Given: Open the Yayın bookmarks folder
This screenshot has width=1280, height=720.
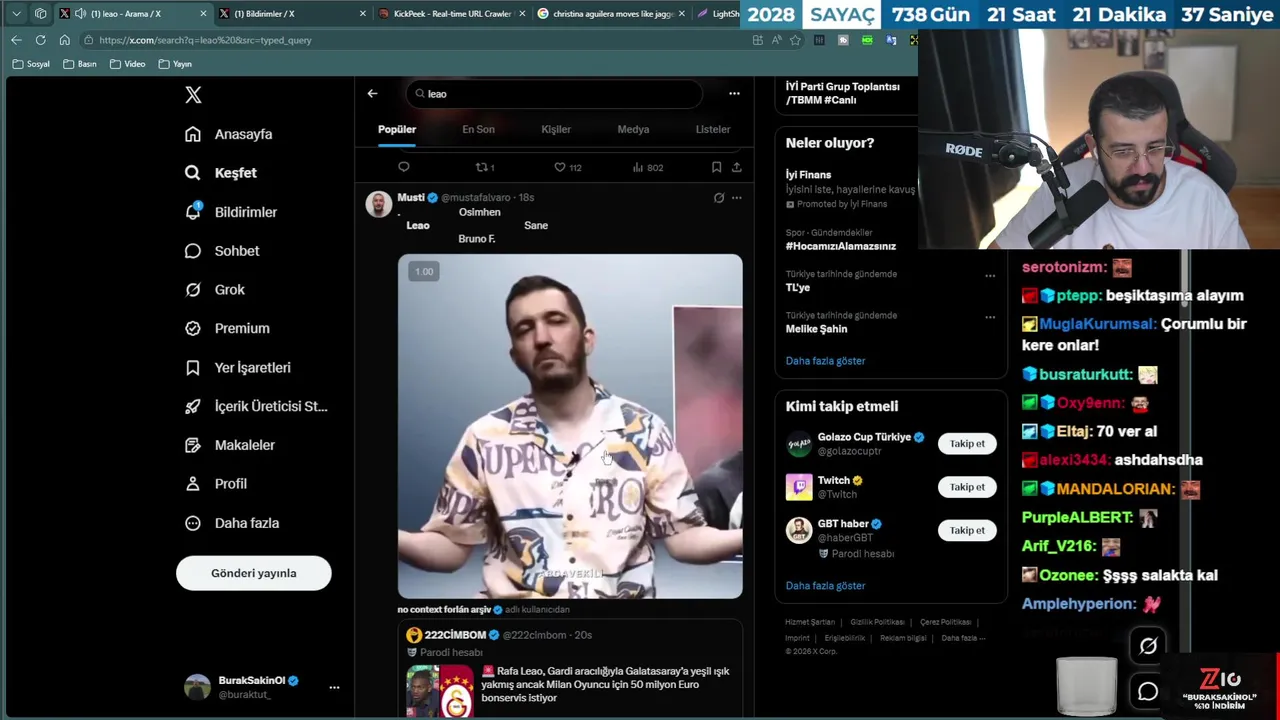Looking at the screenshot, I should pos(175,64).
